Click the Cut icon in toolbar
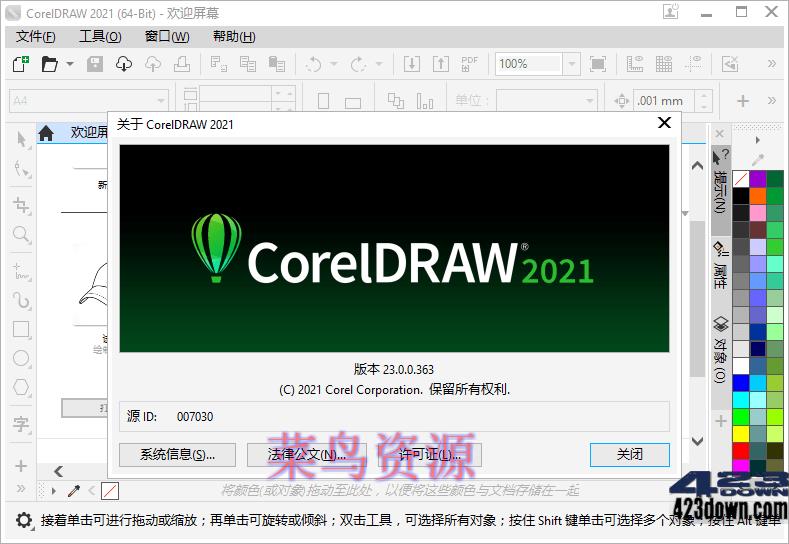Viewport: 789px width, 544px height. tap(218, 64)
